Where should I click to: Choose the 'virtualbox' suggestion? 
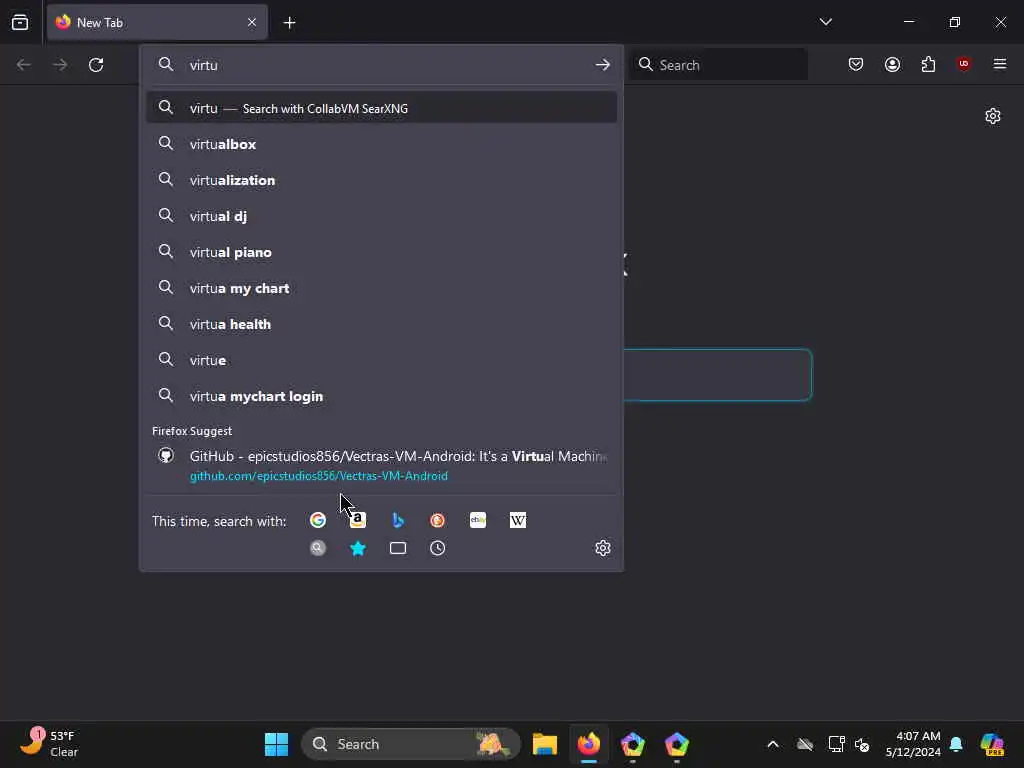coord(381,144)
